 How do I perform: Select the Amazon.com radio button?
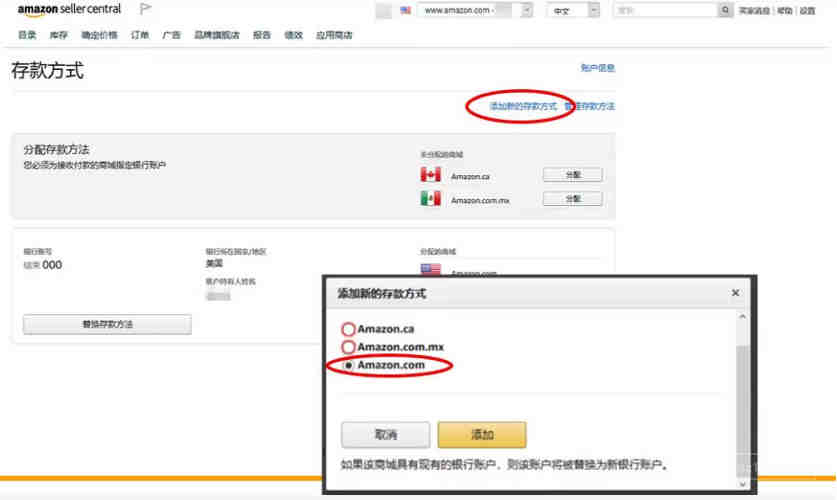(348, 365)
